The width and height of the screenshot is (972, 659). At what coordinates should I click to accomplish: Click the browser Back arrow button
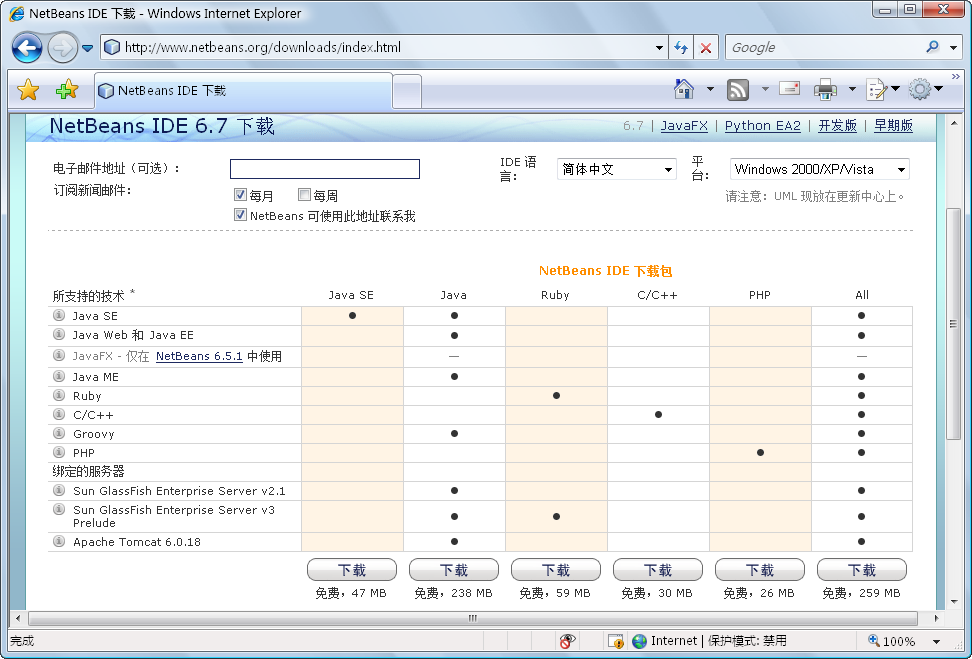pos(27,47)
